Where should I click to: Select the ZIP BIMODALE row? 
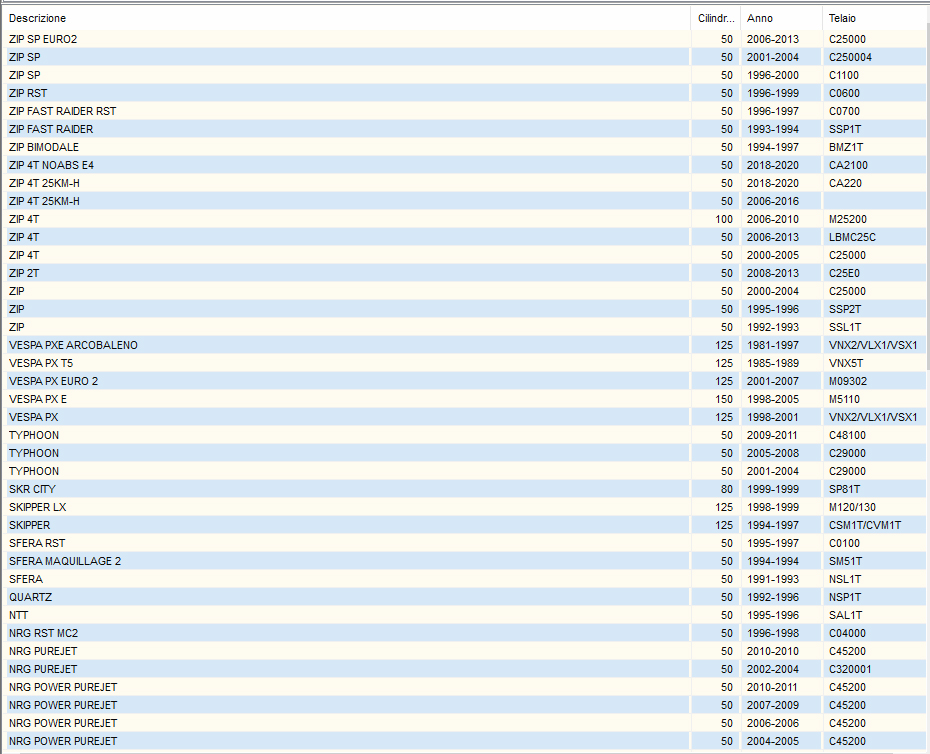(464, 147)
